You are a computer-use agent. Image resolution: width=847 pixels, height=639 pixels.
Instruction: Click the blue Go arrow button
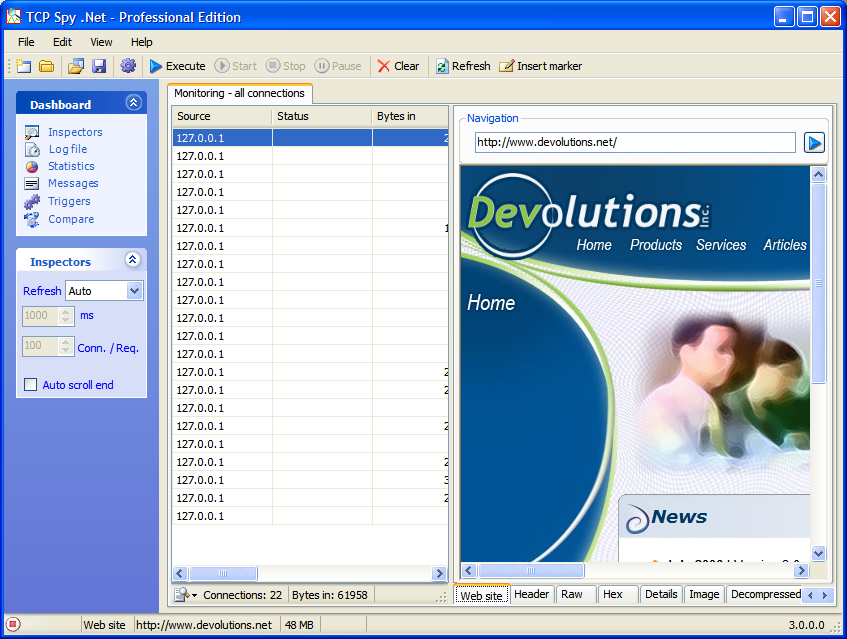point(814,143)
